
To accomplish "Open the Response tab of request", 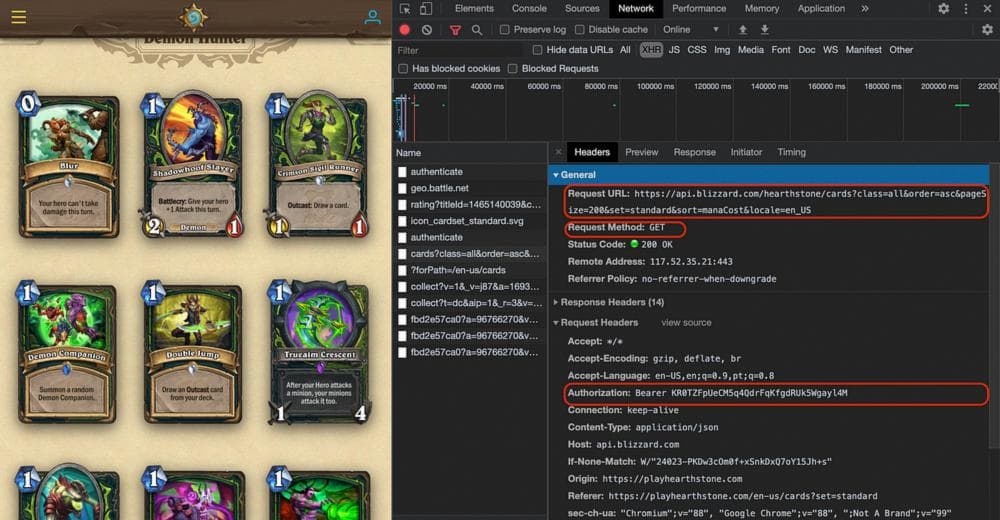I will click(695, 152).
